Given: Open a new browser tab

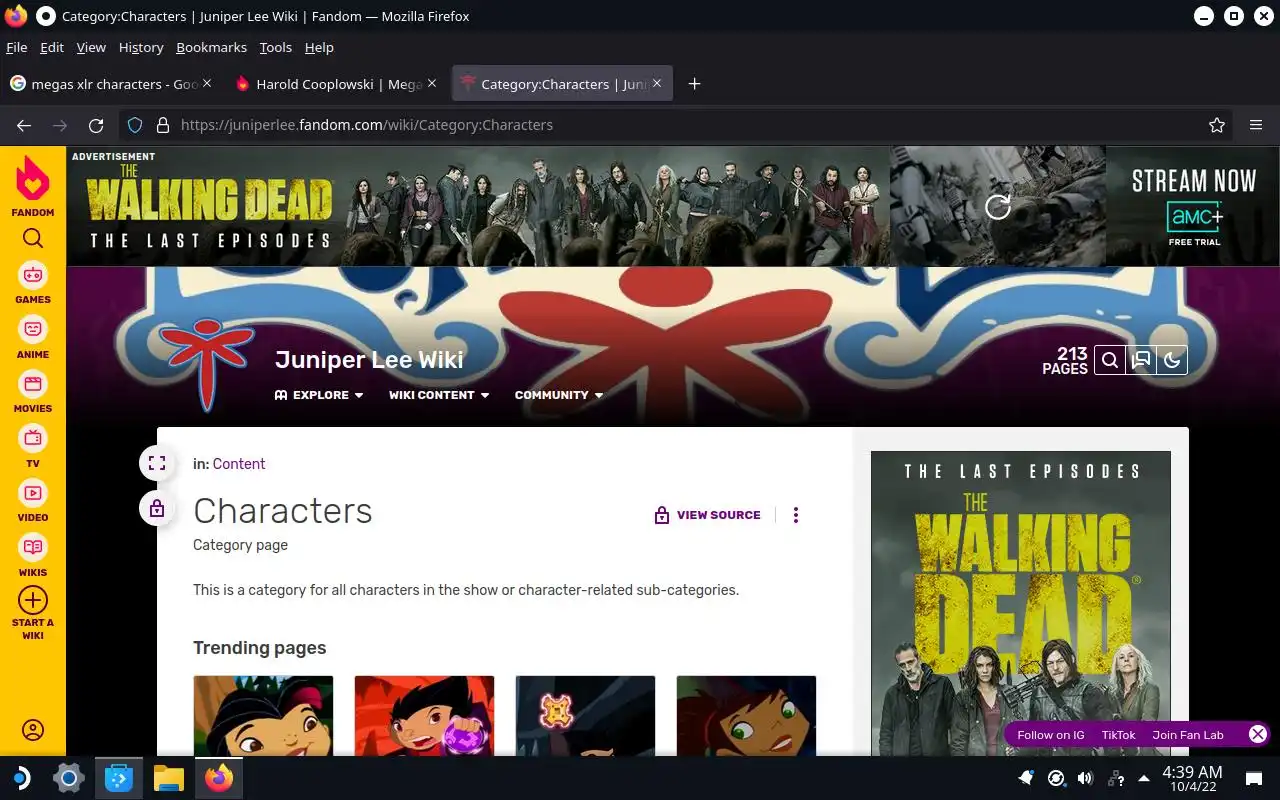Looking at the screenshot, I should (694, 84).
